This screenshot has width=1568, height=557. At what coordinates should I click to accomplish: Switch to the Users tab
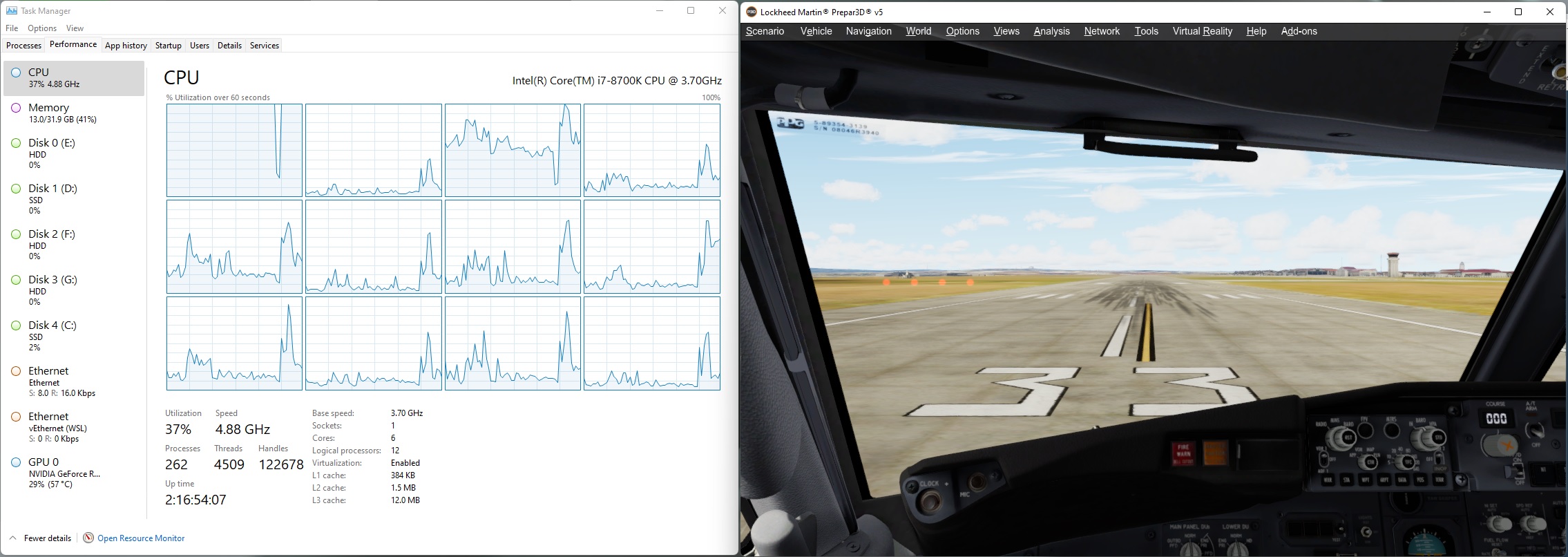(x=200, y=46)
